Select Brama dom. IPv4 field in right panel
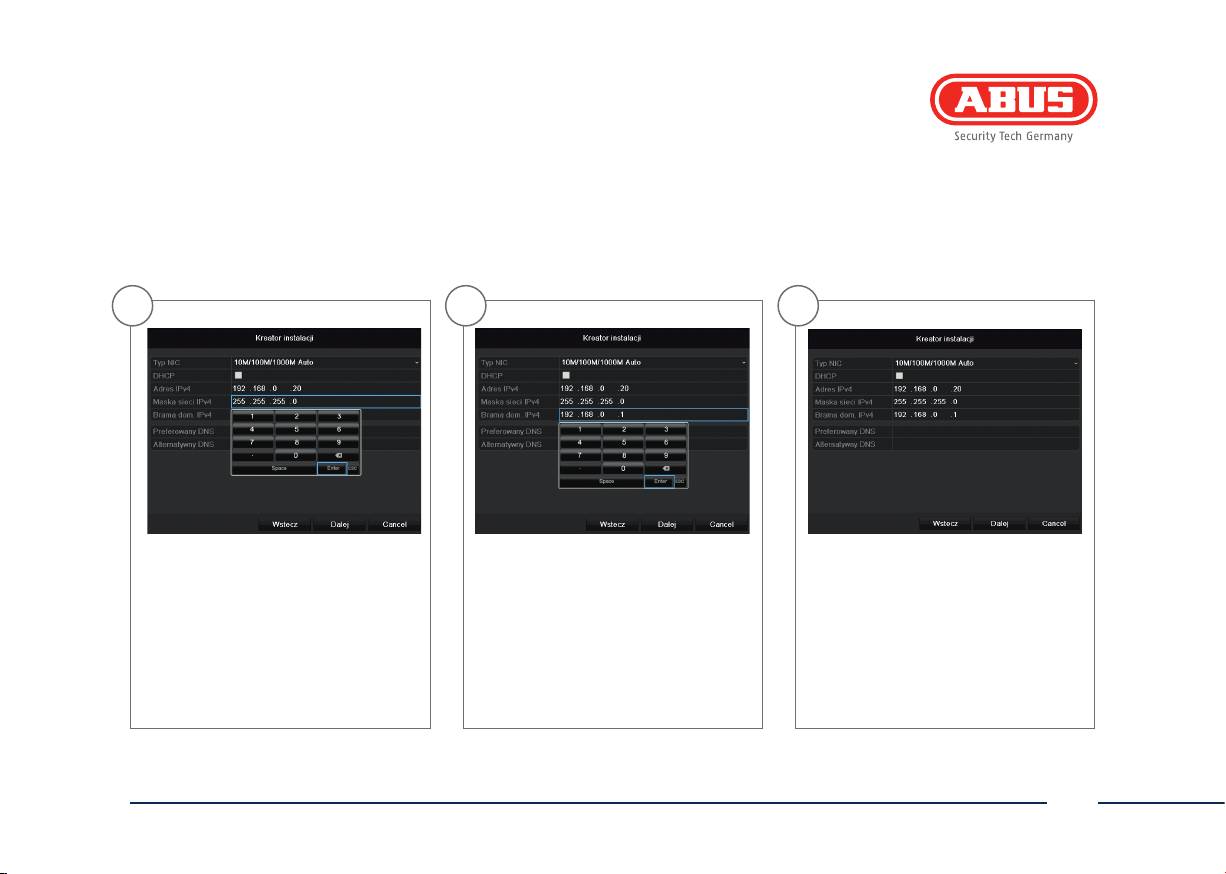Screen dimensions: 1226x874 pyautogui.click(x=985, y=414)
